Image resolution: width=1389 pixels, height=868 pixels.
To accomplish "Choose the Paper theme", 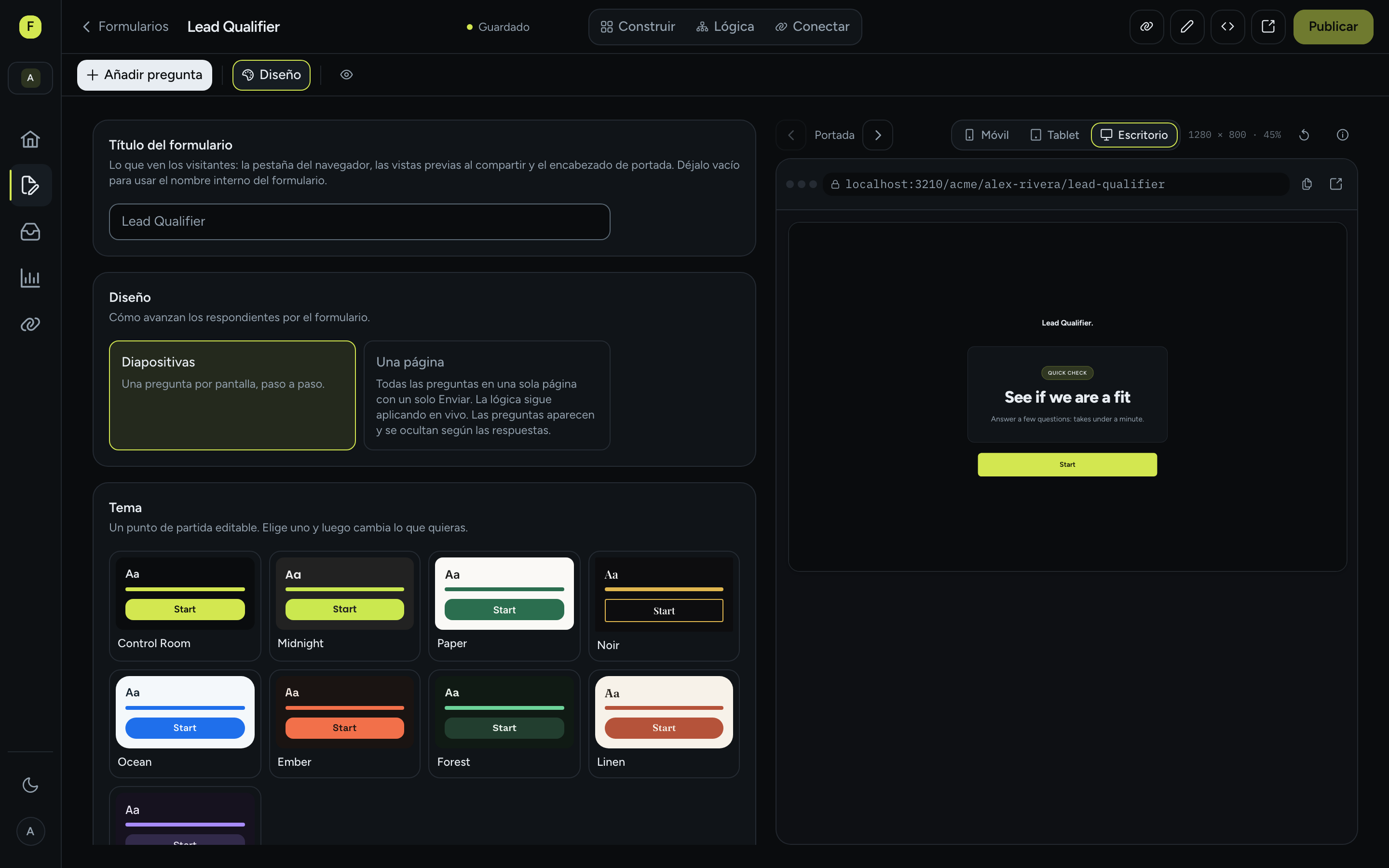I will pyautogui.click(x=504, y=606).
